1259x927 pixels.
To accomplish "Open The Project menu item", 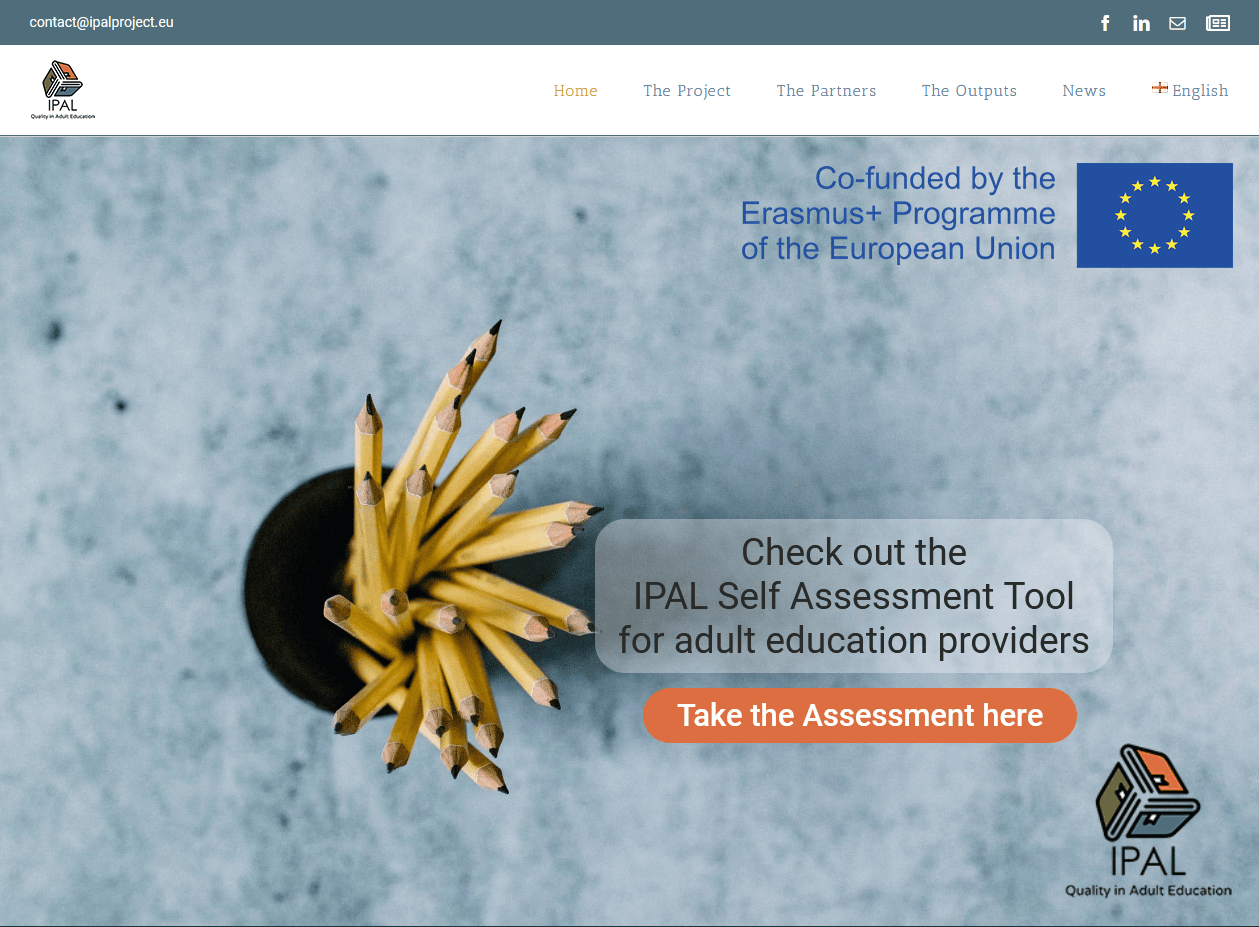I will click(x=687, y=91).
